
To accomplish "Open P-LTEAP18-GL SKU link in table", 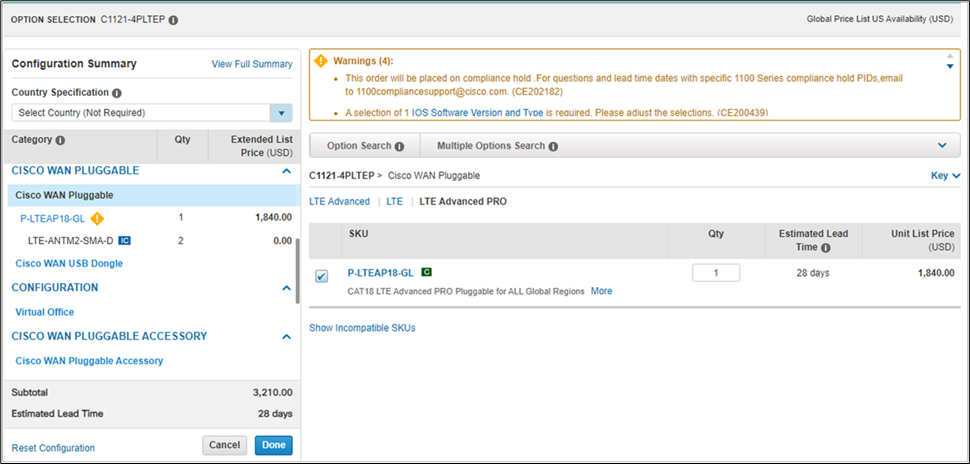I will coord(380,272).
